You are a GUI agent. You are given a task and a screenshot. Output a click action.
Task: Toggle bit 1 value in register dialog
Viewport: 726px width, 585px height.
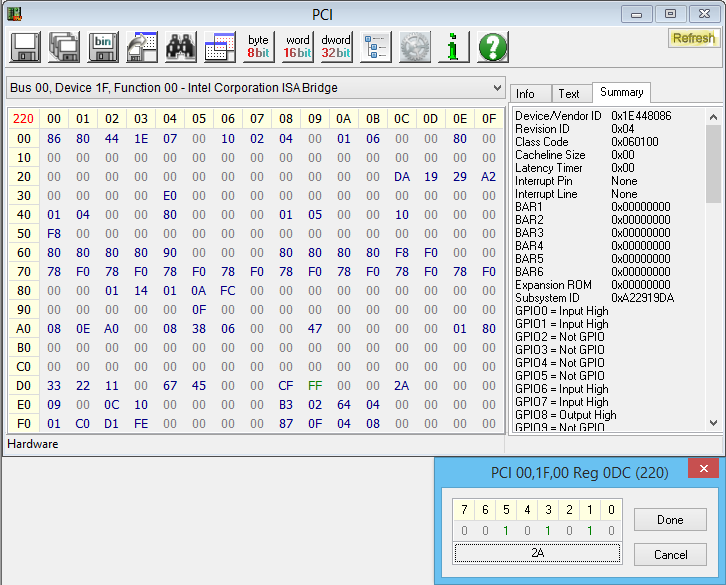point(590,530)
